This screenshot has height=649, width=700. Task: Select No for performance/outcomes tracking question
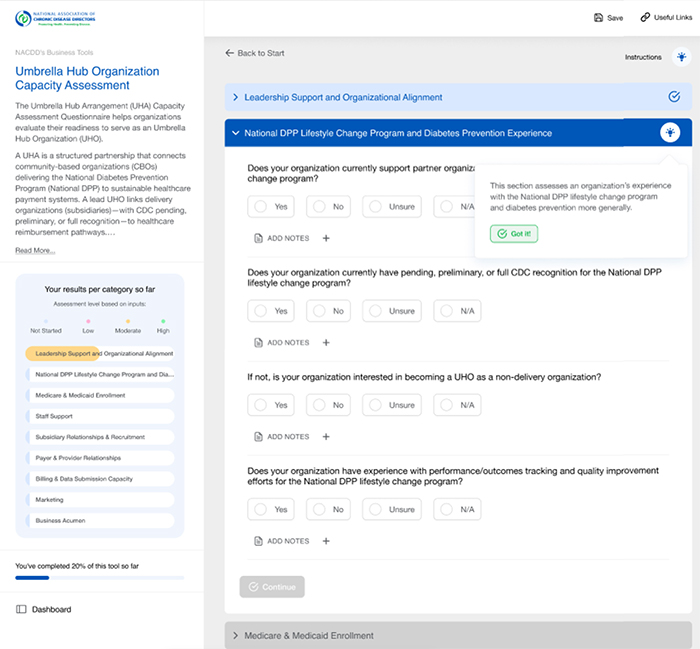[x=328, y=509]
